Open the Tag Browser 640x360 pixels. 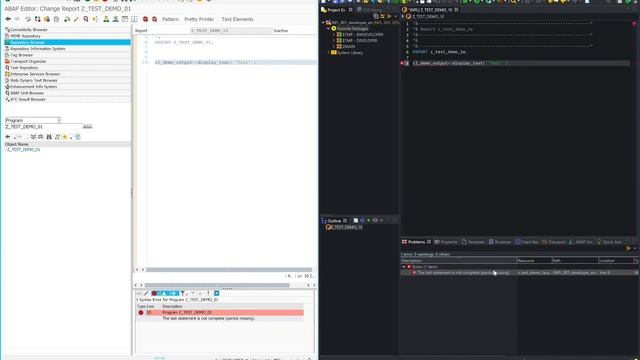pyautogui.click(x=67, y=55)
